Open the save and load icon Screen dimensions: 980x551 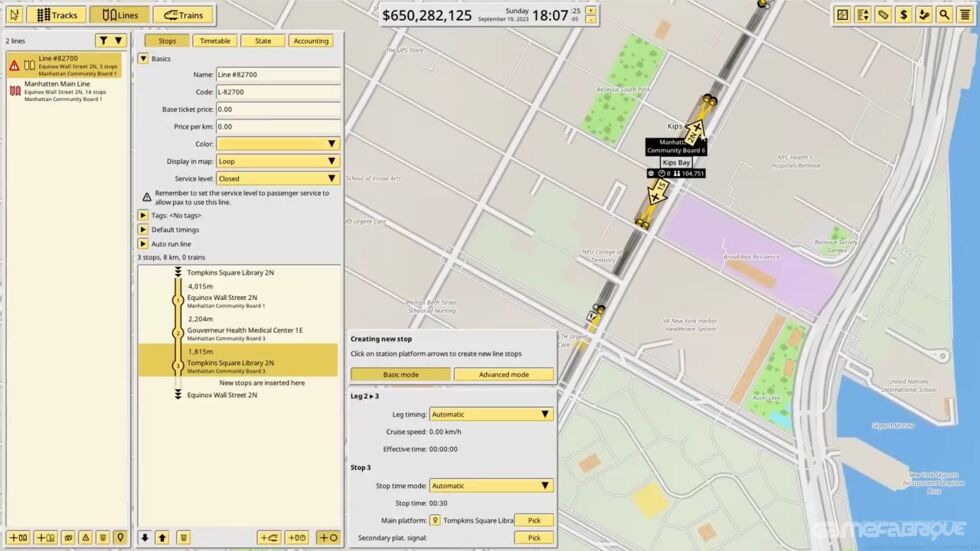[924, 14]
